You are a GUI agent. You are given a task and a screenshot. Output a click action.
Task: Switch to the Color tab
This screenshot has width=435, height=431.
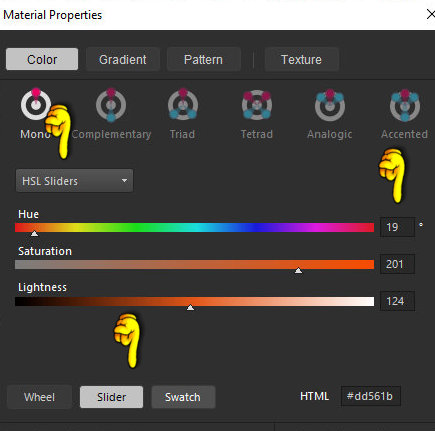[42, 59]
